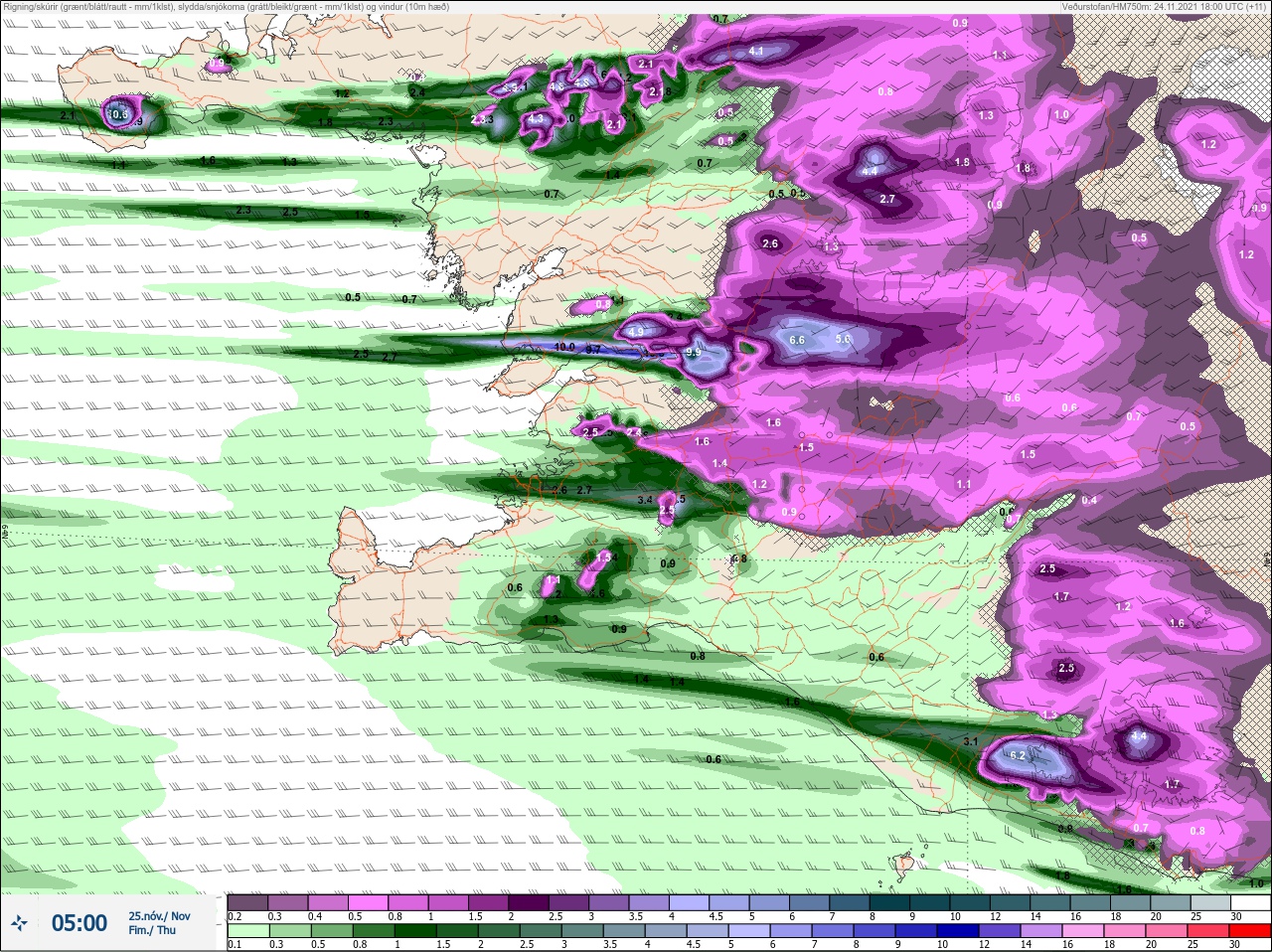Click the Veðurstofan logo icon beside the time
The image size is (1272, 952).
(x=19, y=922)
